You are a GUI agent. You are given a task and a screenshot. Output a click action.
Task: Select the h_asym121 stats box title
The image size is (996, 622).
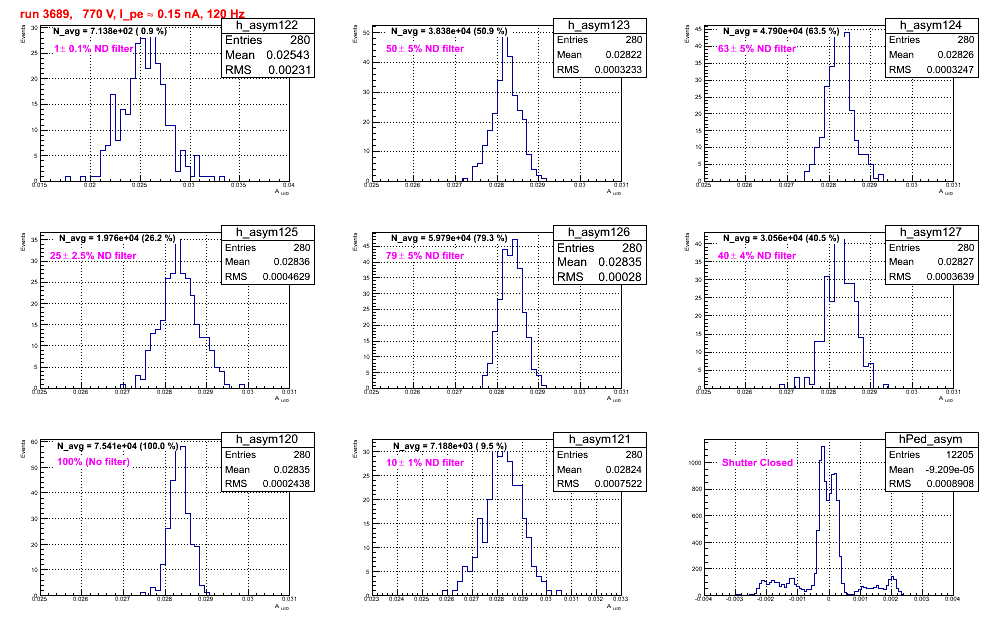tap(599, 439)
